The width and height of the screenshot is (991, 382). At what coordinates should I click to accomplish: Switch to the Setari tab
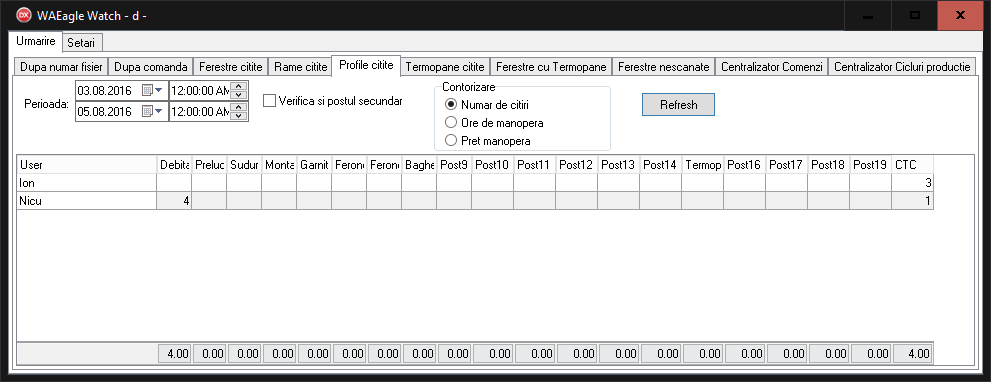click(x=83, y=43)
